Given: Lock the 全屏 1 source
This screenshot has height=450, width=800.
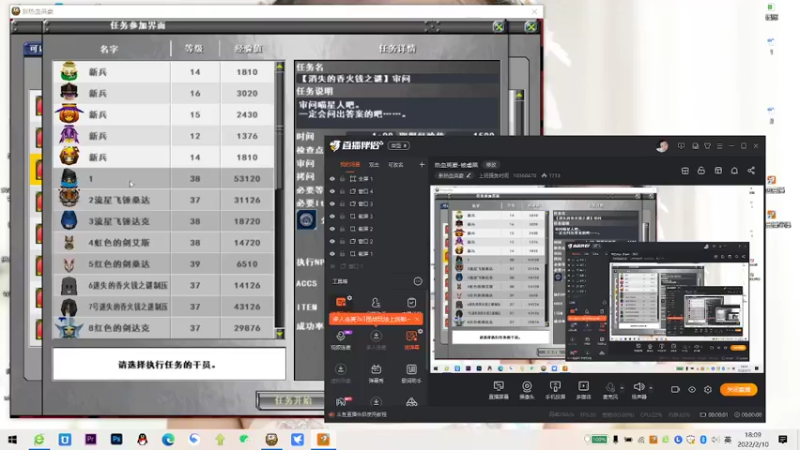Looking at the screenshot, I should [x=342, y=179].
